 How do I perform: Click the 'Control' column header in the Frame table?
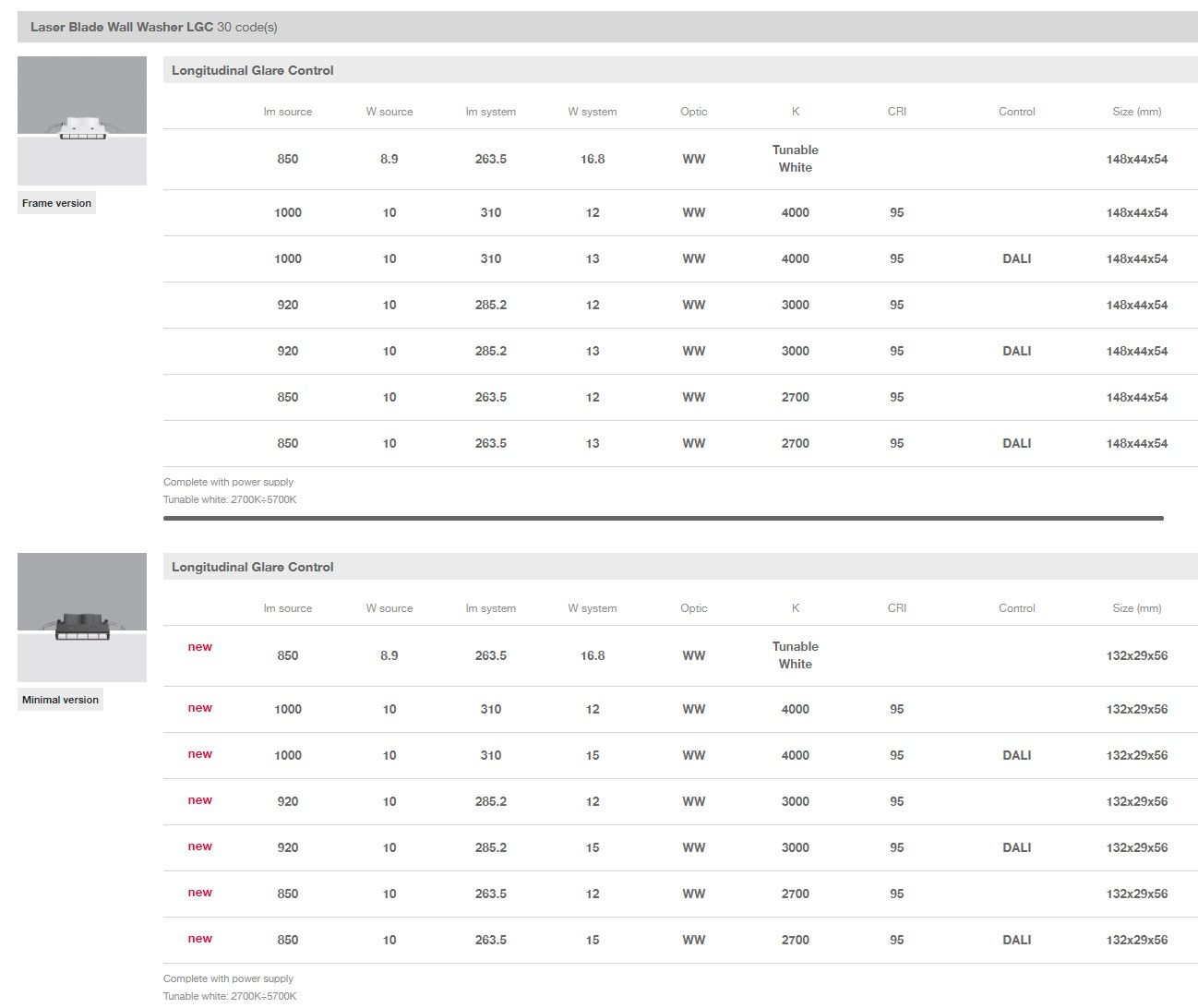(x=1016, y=112)
